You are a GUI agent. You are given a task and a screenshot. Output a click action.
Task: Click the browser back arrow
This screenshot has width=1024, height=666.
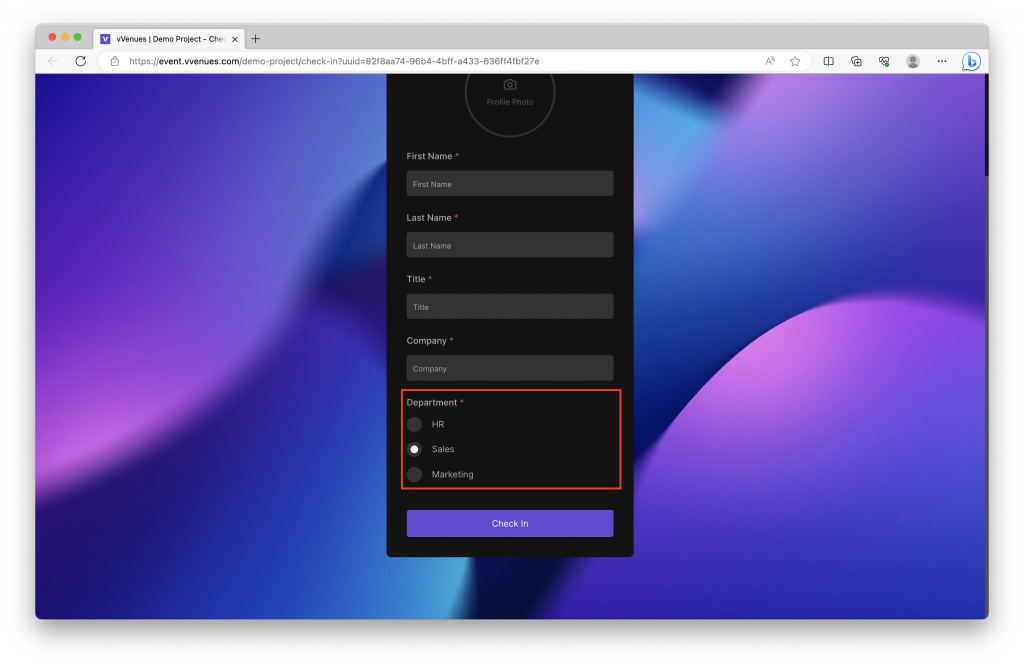53,61
